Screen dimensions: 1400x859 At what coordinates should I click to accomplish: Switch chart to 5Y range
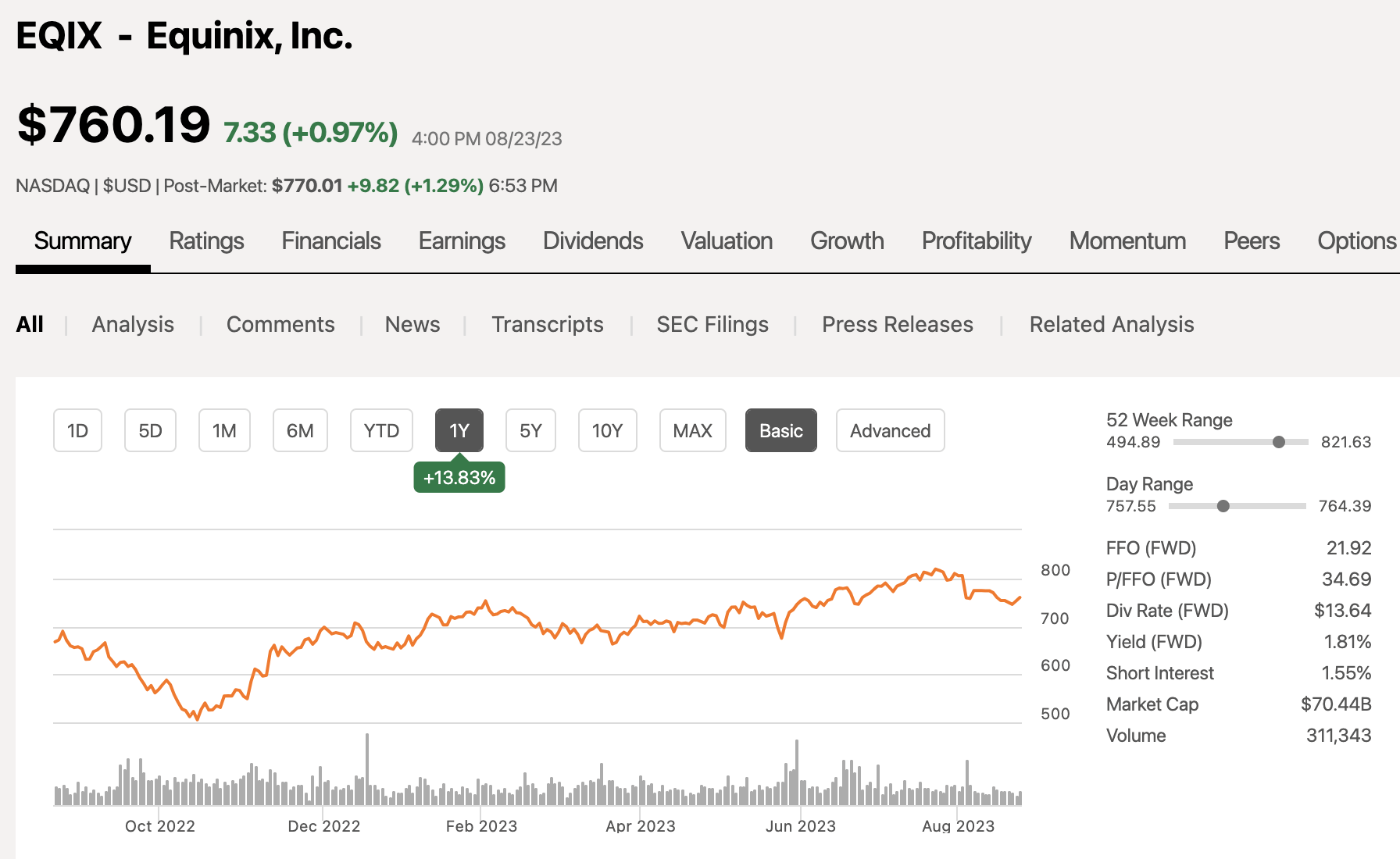(x=530, y=430)
